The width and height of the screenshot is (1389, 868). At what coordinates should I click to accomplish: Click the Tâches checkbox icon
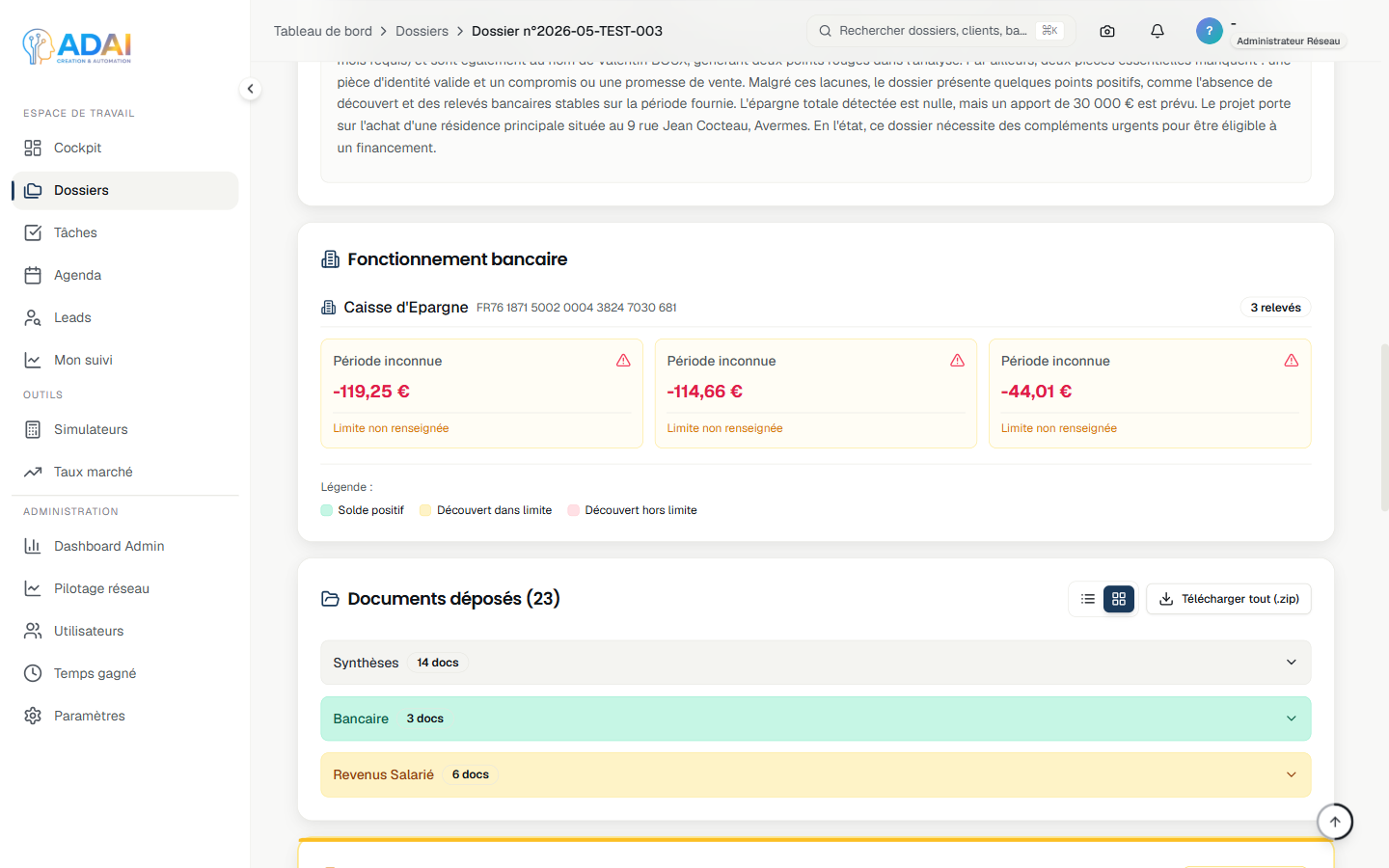[33, 232]
